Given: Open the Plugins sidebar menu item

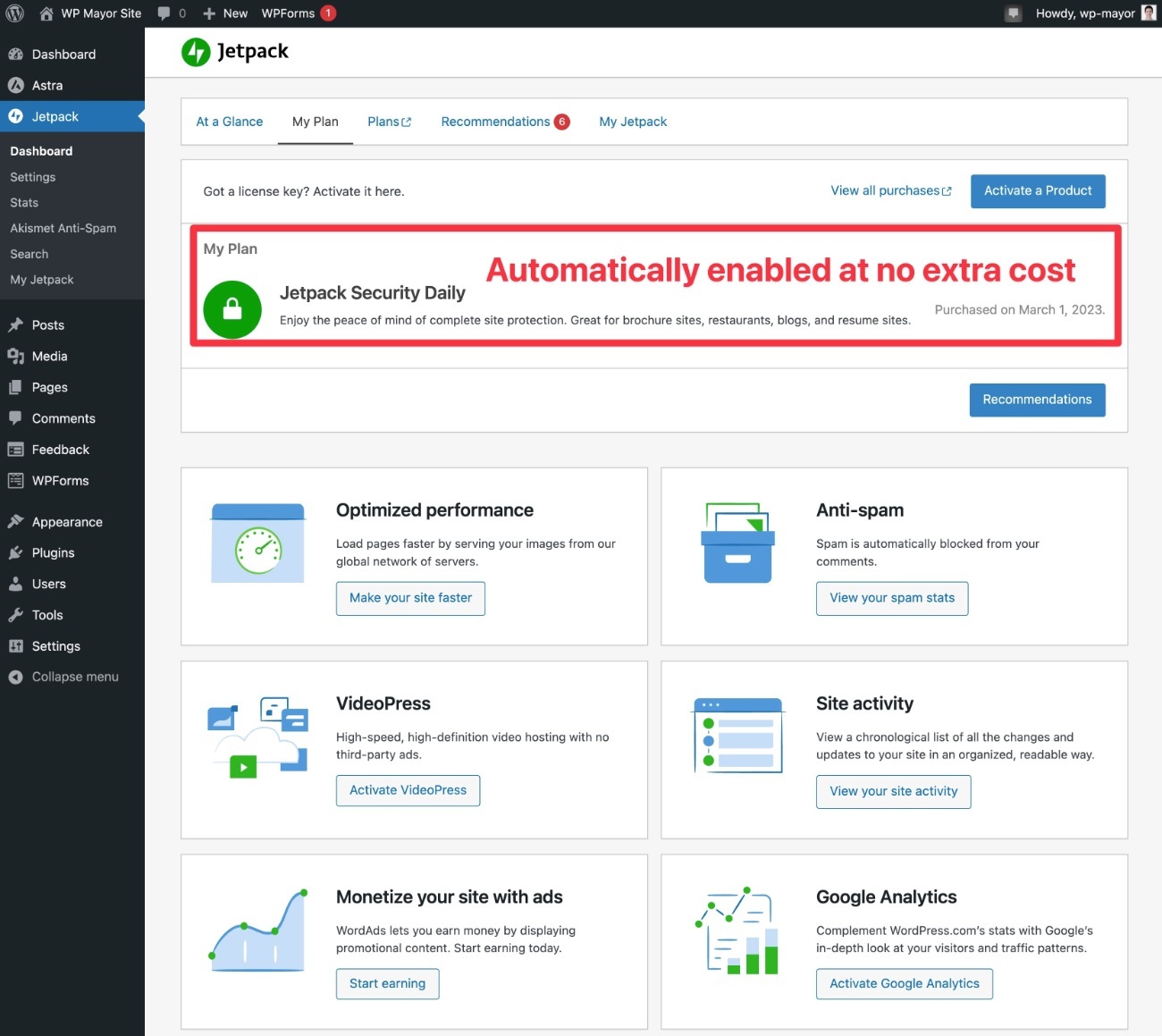Looking at the screenshot, I should (54, 552).
